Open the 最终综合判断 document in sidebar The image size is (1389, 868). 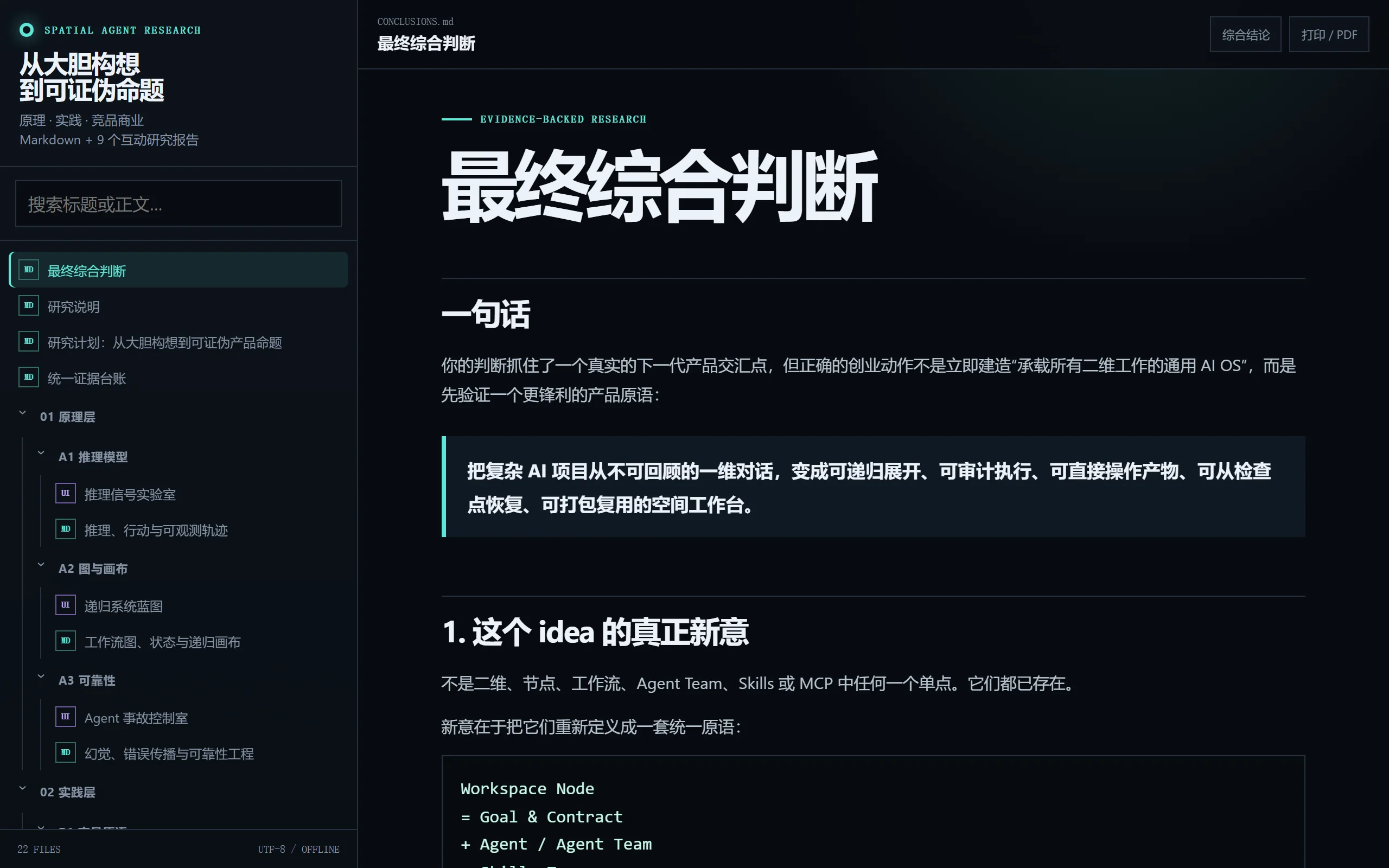click(x=179, y=270)
